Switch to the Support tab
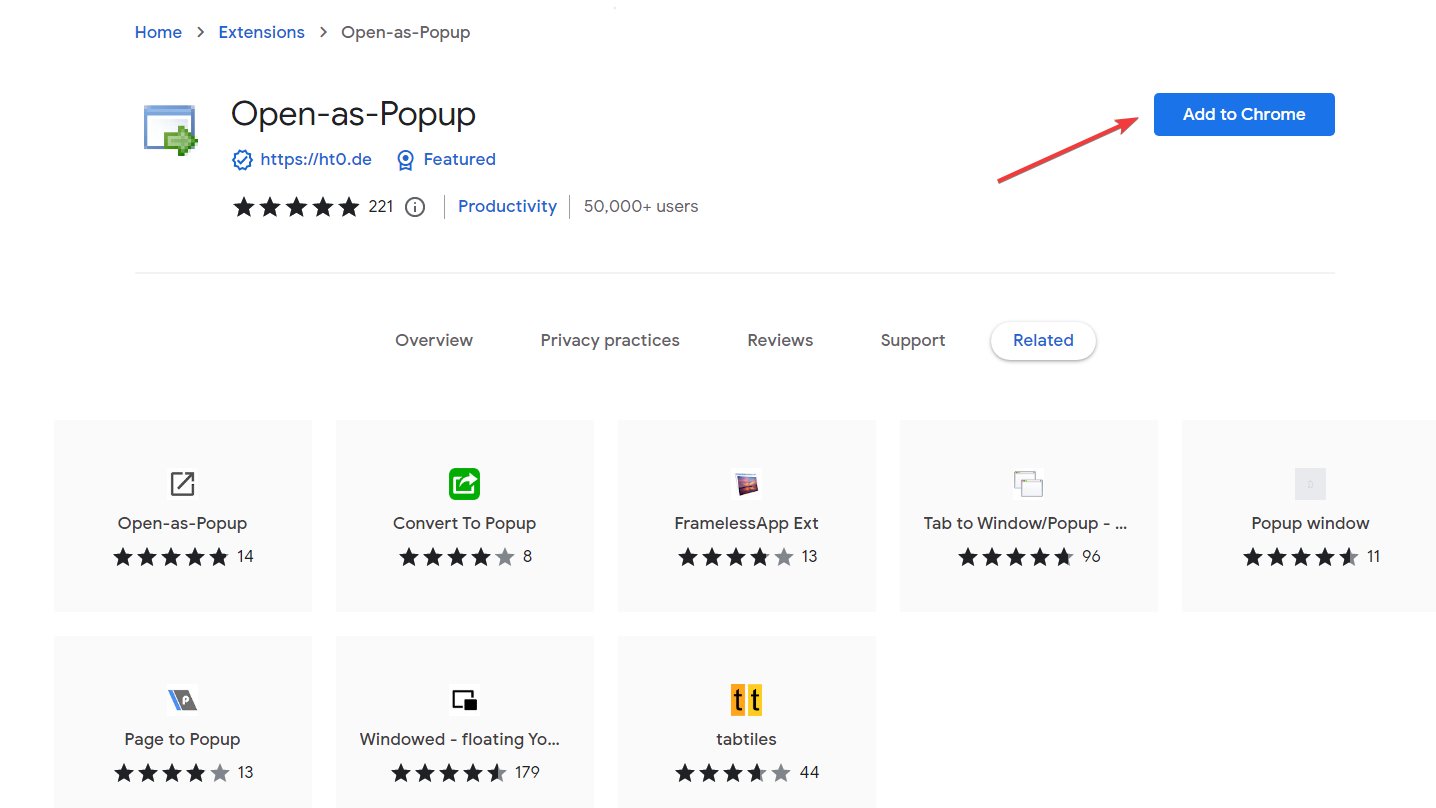Screen dimensions: 1436x808 (x=912, y=340)
